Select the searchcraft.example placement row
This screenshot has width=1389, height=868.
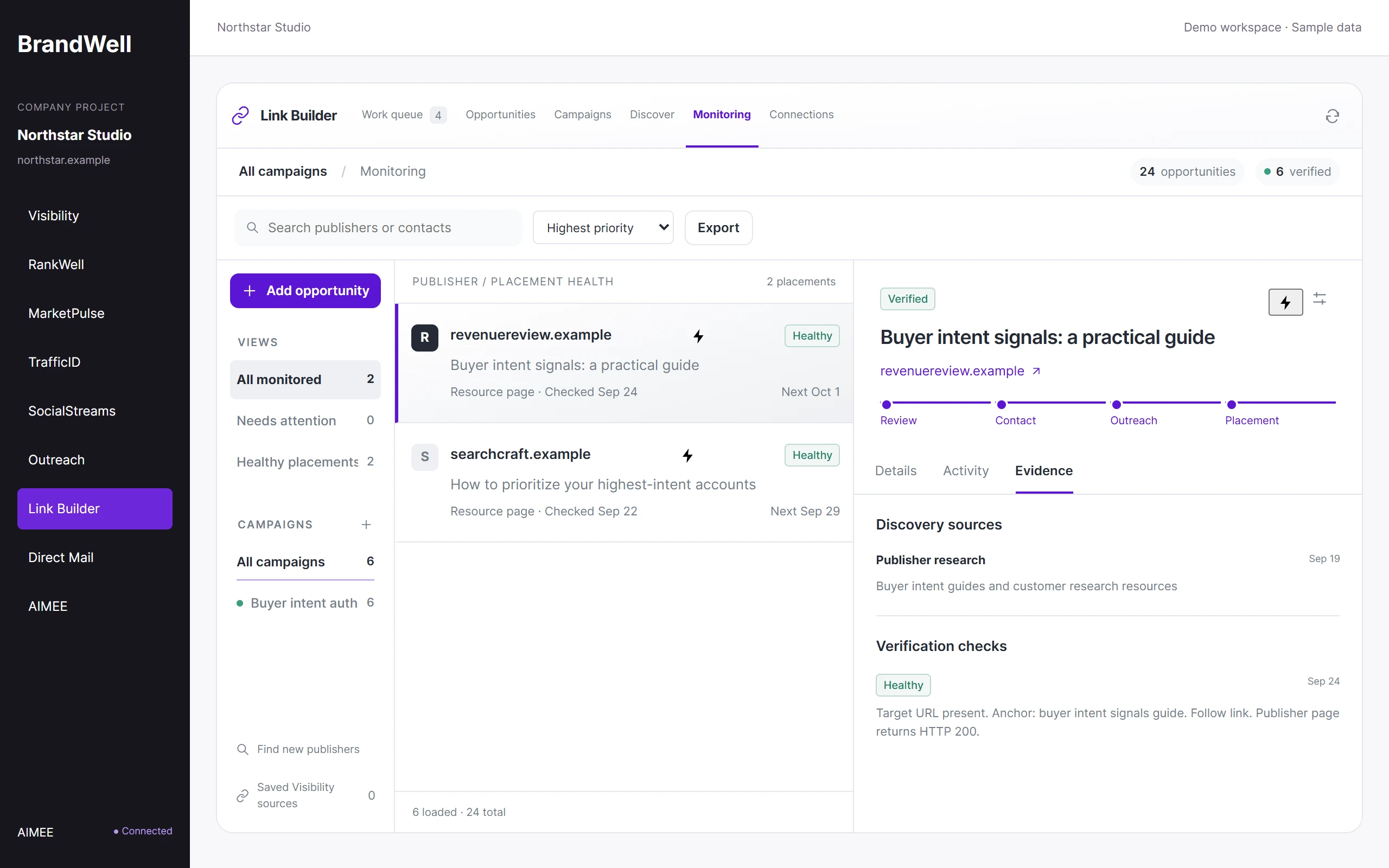pos(624,482)
